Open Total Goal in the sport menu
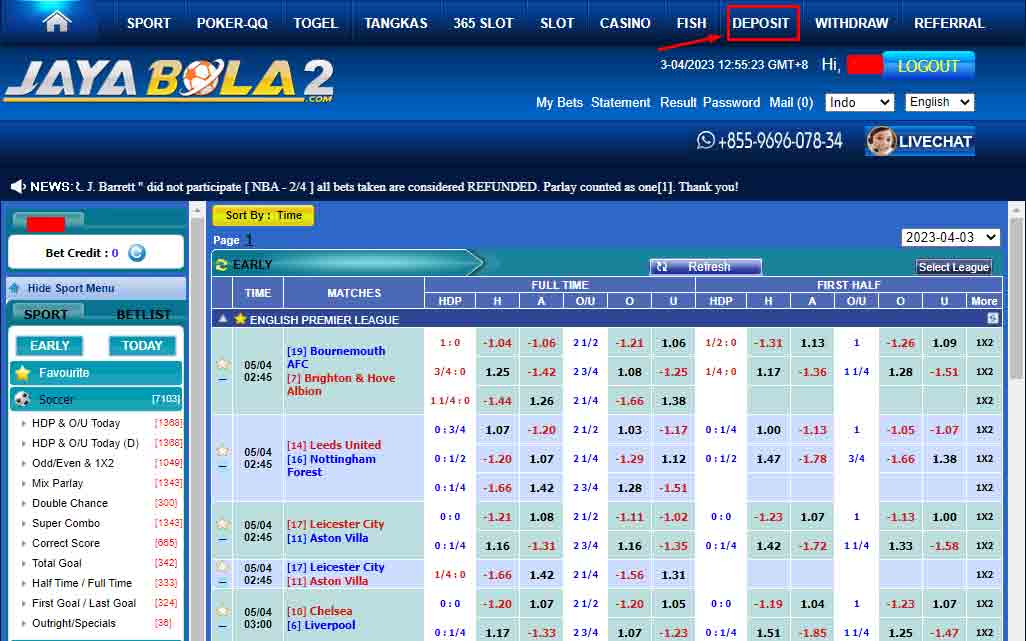1026x641 pixels. pos(57,563)
